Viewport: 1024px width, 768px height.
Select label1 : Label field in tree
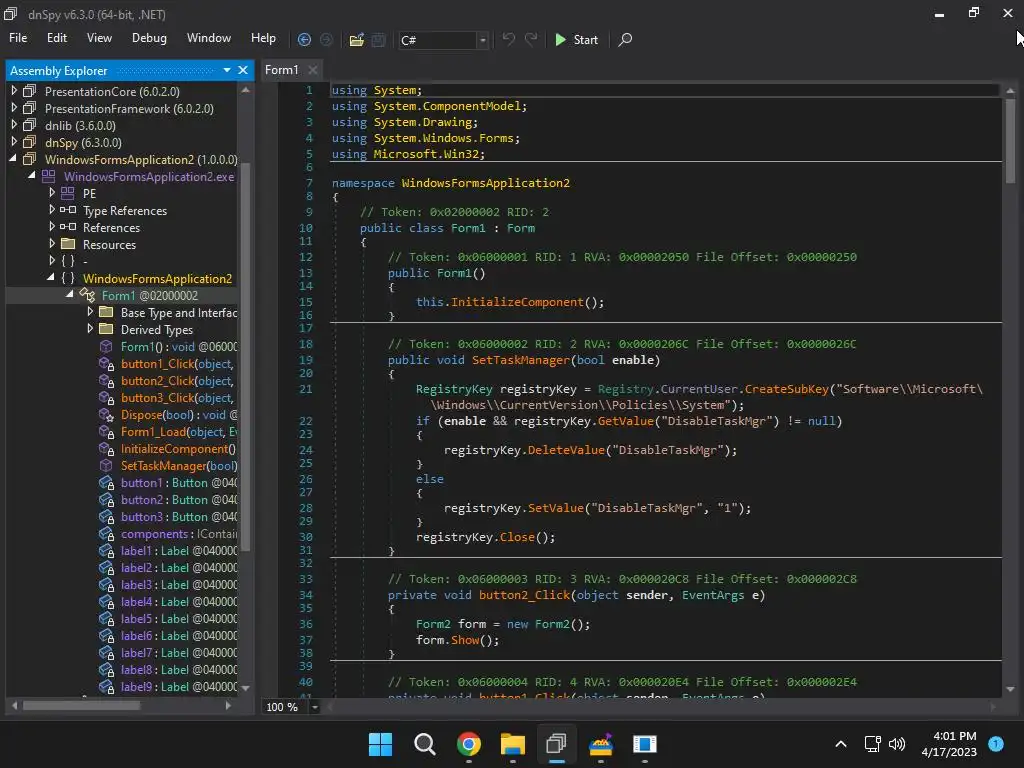tap(179, 550)
